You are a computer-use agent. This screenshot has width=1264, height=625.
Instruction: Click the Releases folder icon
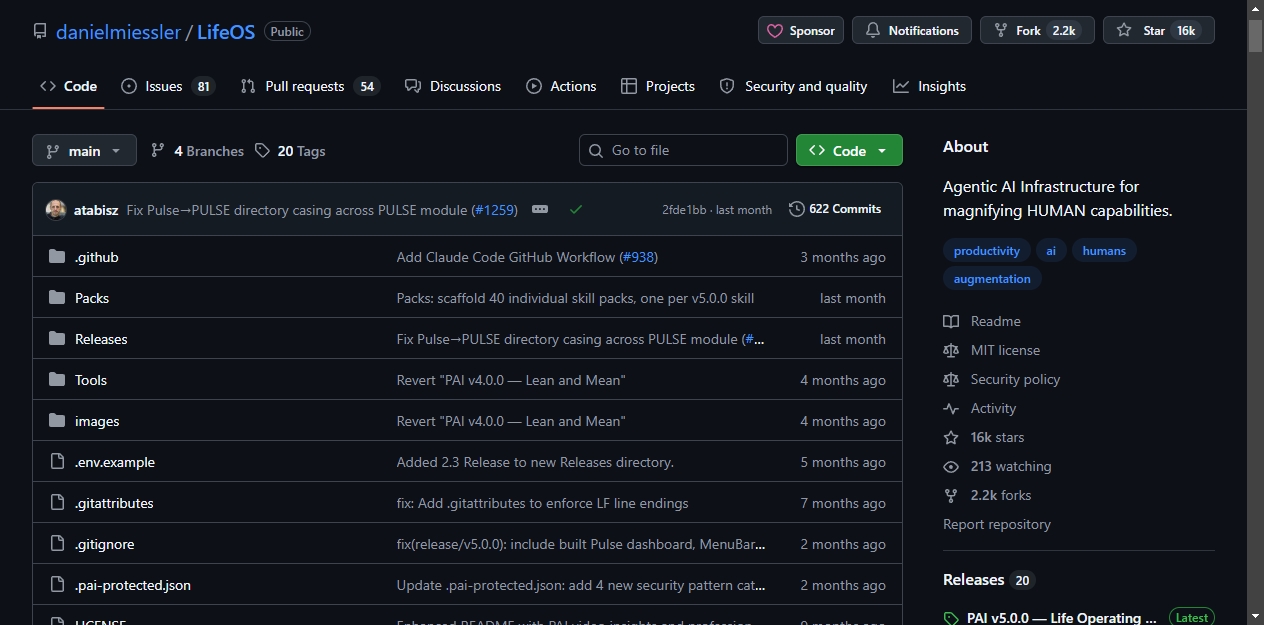(x=57, y=339)
